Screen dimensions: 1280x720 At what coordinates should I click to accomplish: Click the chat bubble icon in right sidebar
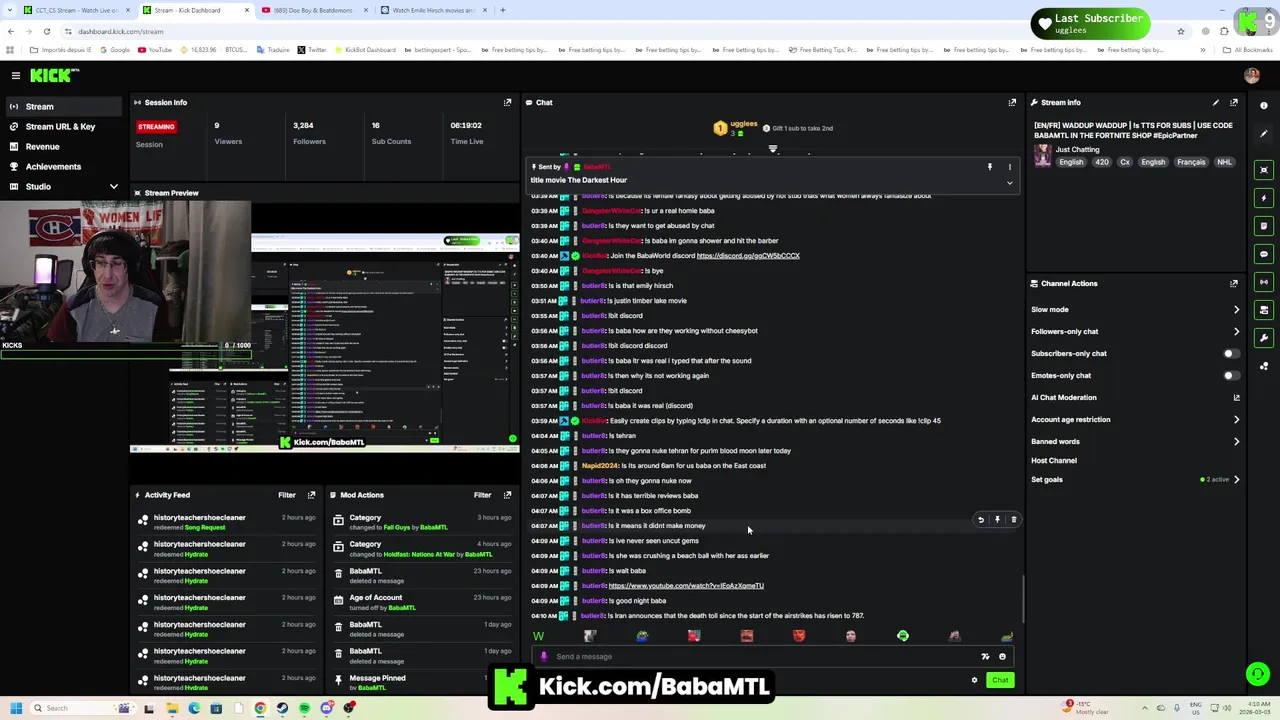[1264, 254]
